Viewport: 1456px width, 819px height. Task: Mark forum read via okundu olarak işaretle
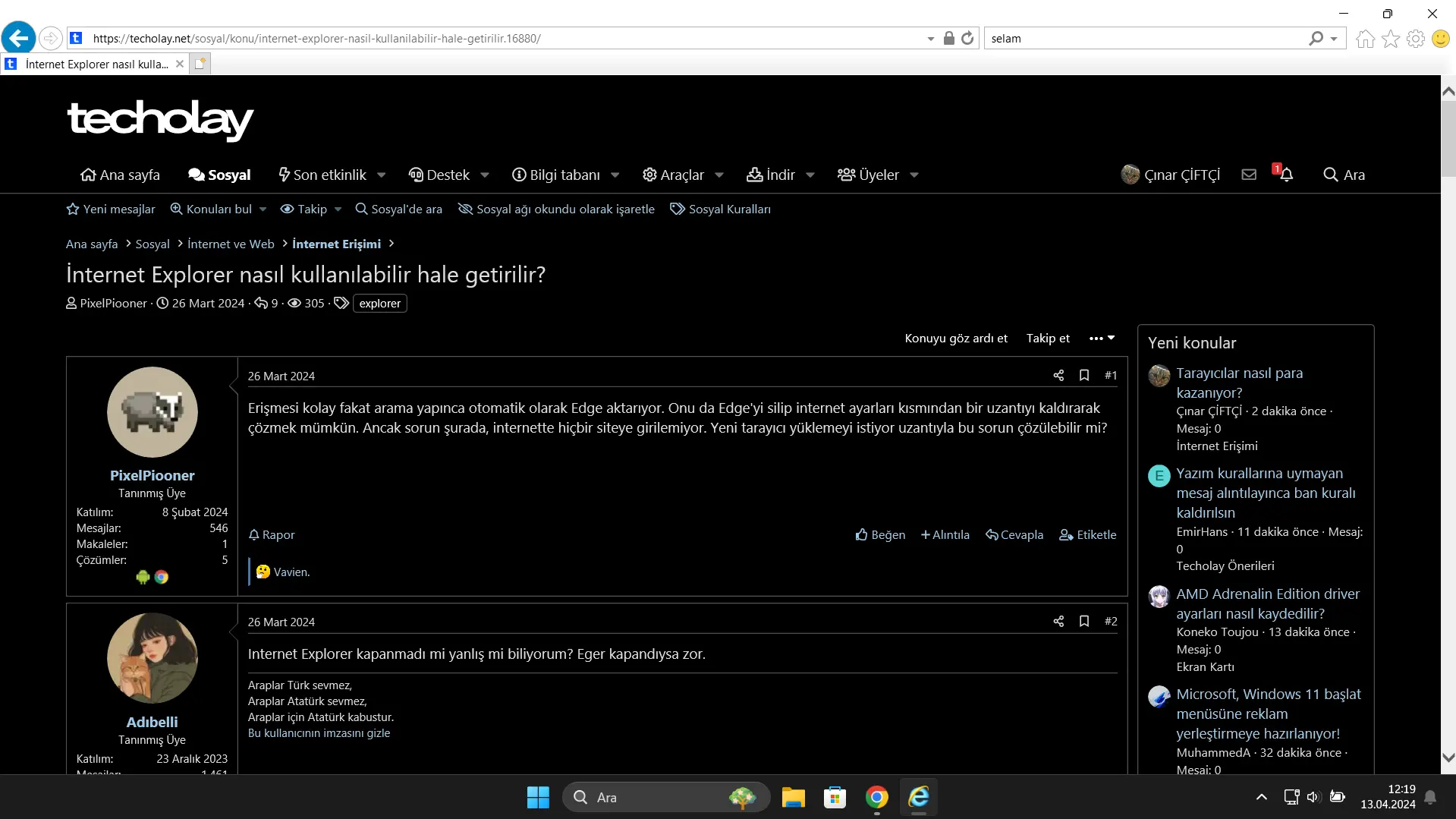point(556,209)
